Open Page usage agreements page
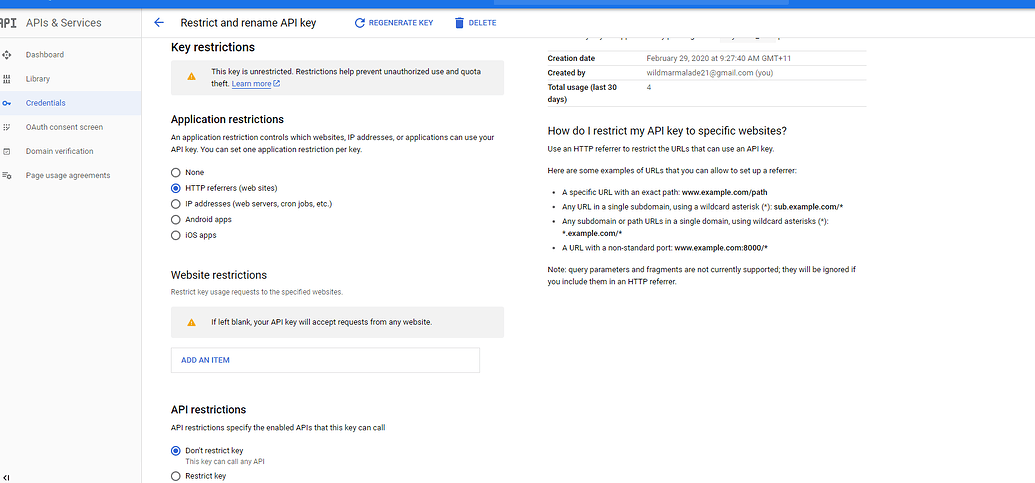 click(x=68, y=176)
